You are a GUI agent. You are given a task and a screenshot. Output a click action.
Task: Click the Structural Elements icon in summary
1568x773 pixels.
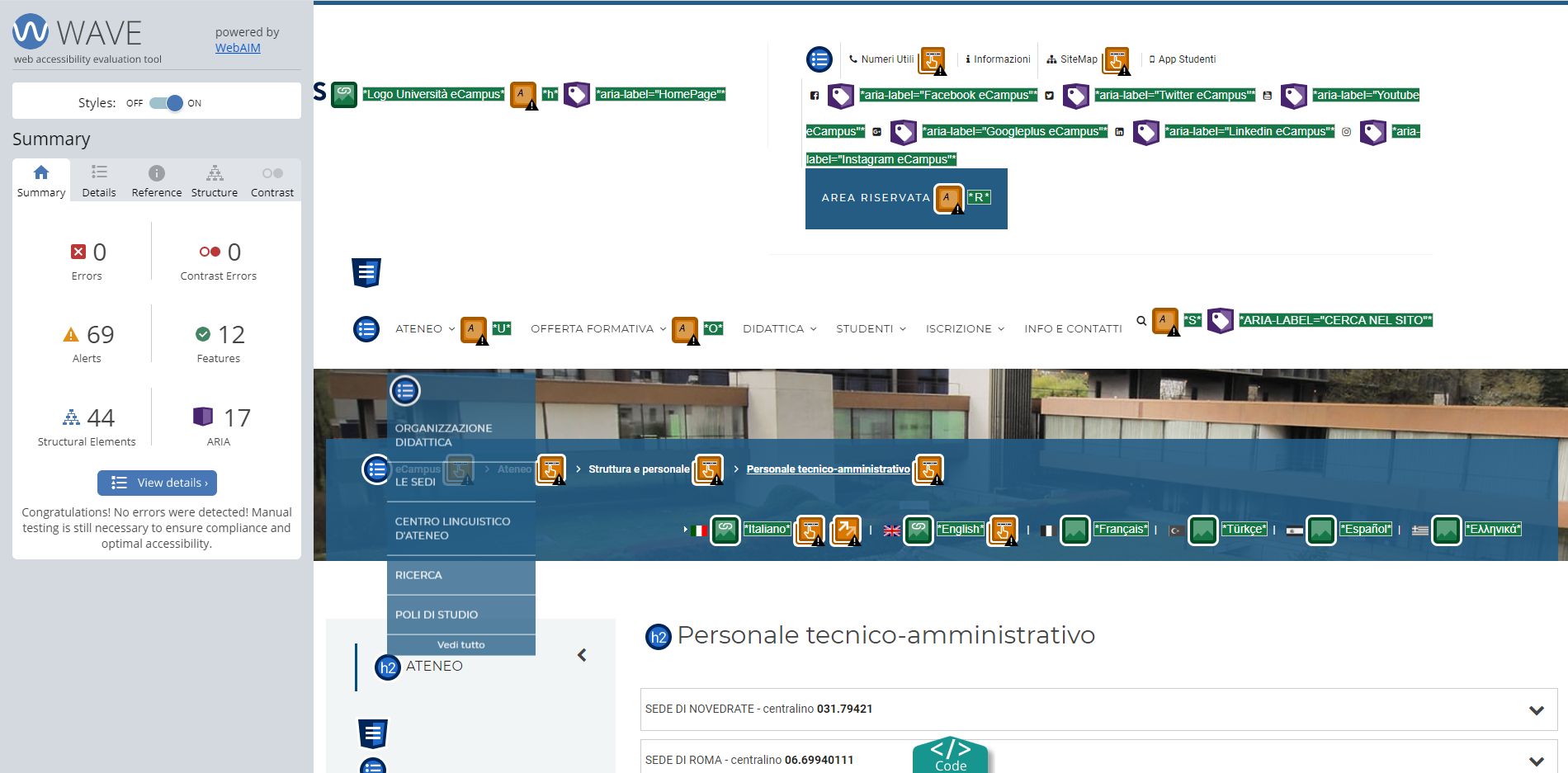pos(72,417)
